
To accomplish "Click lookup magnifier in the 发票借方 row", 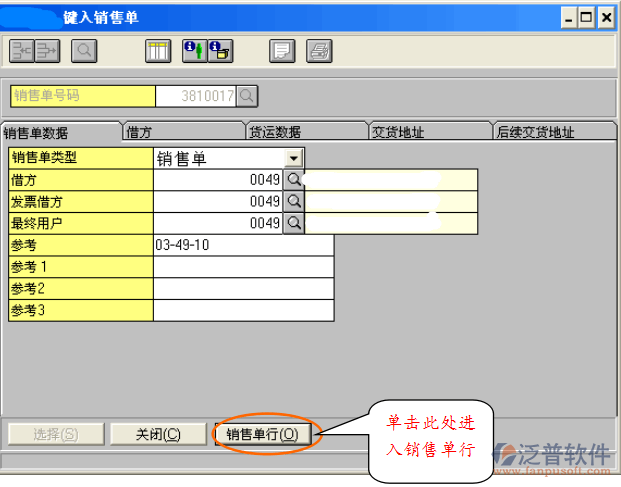I will pyautogui.click(x=294, y=202).
